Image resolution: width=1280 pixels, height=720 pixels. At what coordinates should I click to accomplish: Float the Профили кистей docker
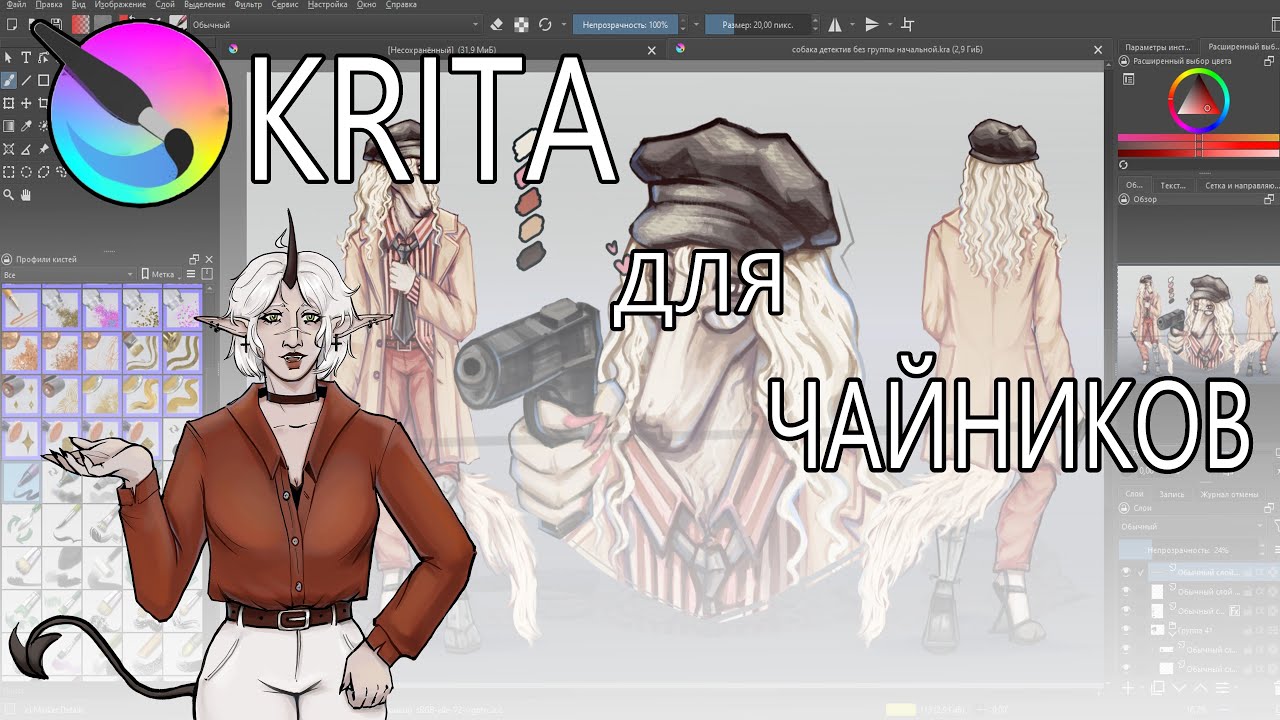[x=195, y=259]
